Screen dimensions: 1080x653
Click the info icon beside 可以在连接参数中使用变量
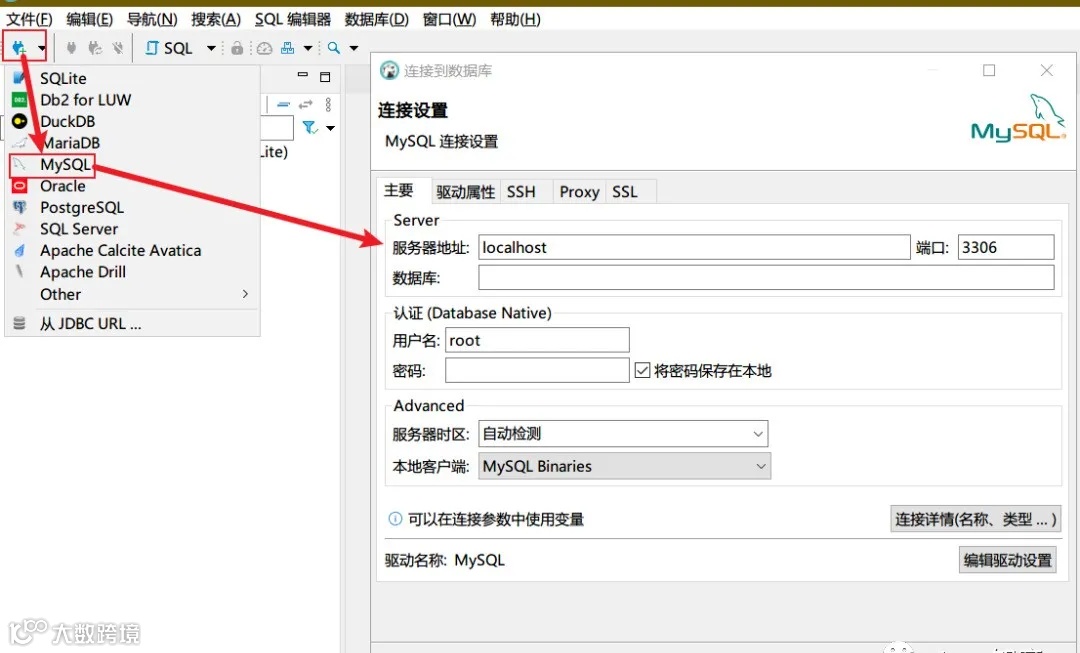point(395,519)
